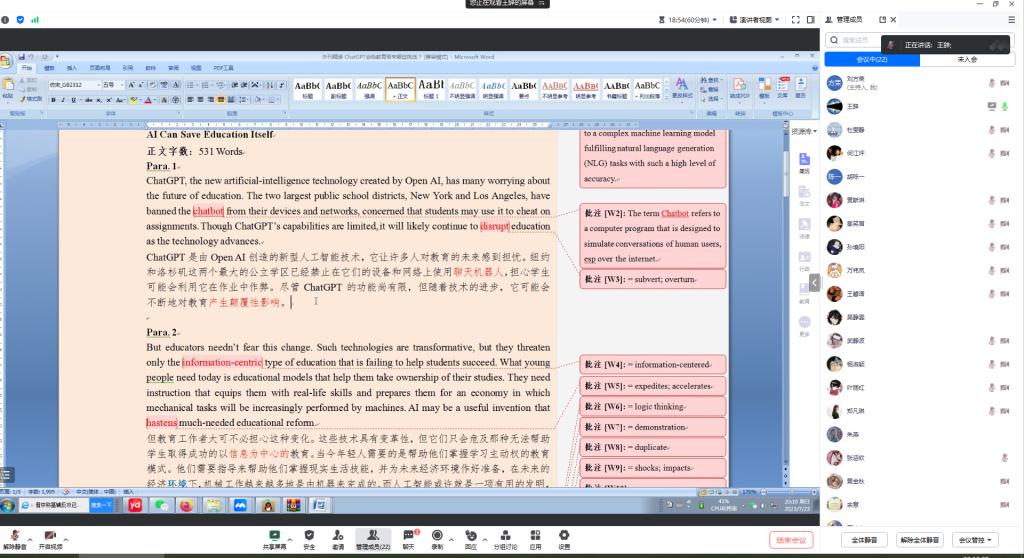This screenshot has height=558, width=1024.
Task: Open the Security shield icon (安全)
Action: 309,536
